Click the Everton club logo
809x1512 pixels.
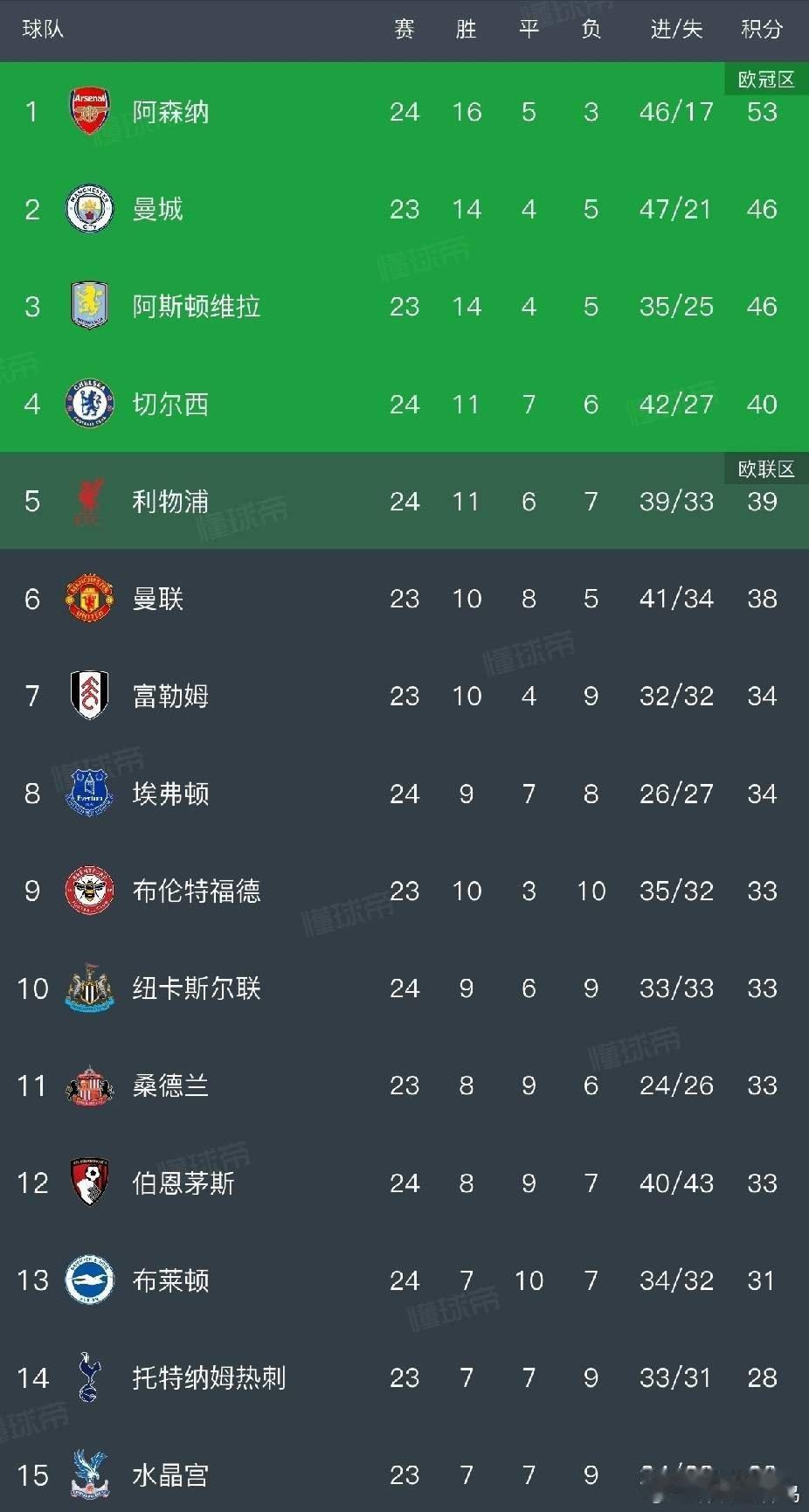(90, 792)
